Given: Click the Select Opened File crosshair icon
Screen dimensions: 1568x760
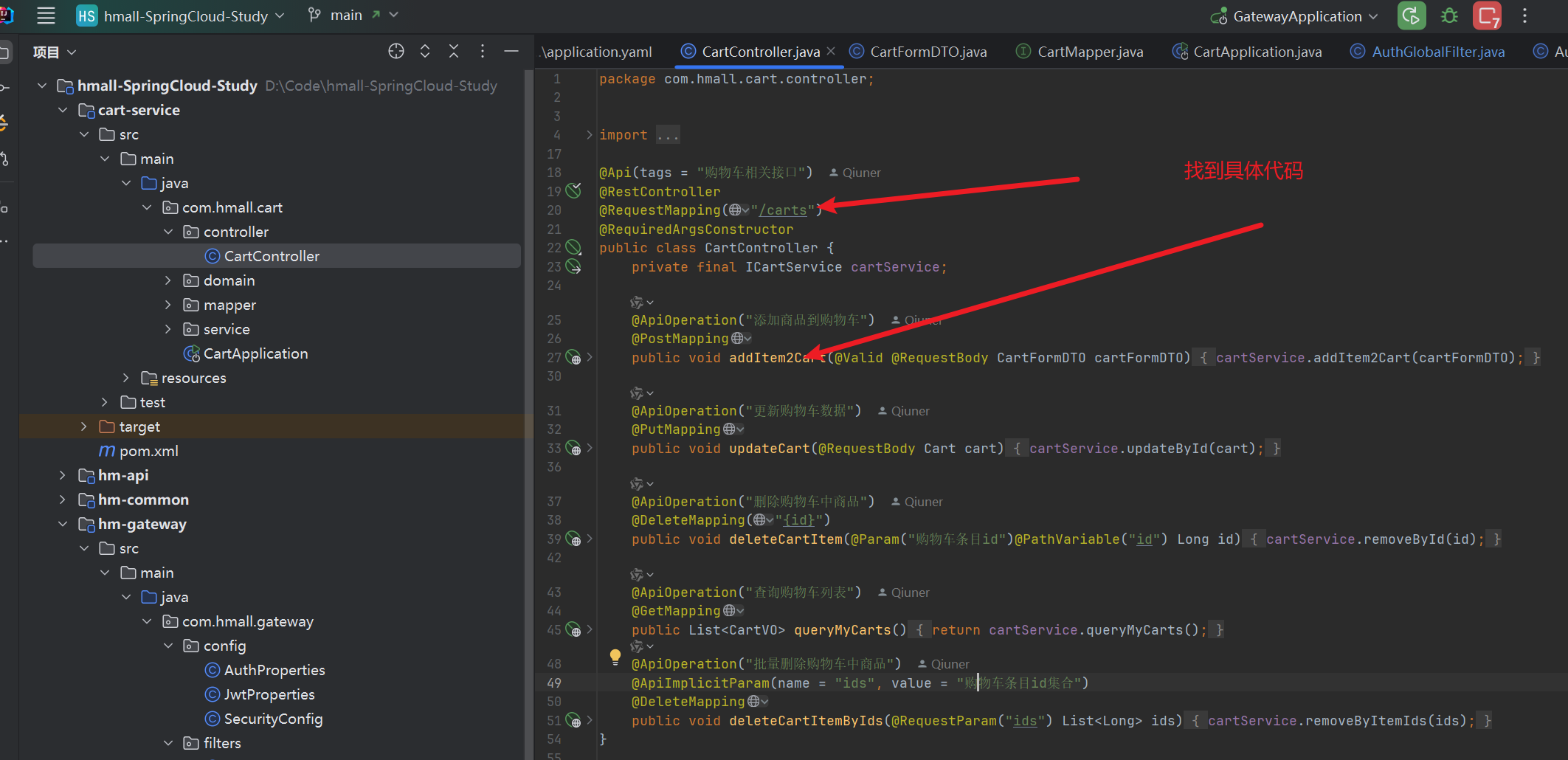Looking at the screenshot, I should 396,51.
